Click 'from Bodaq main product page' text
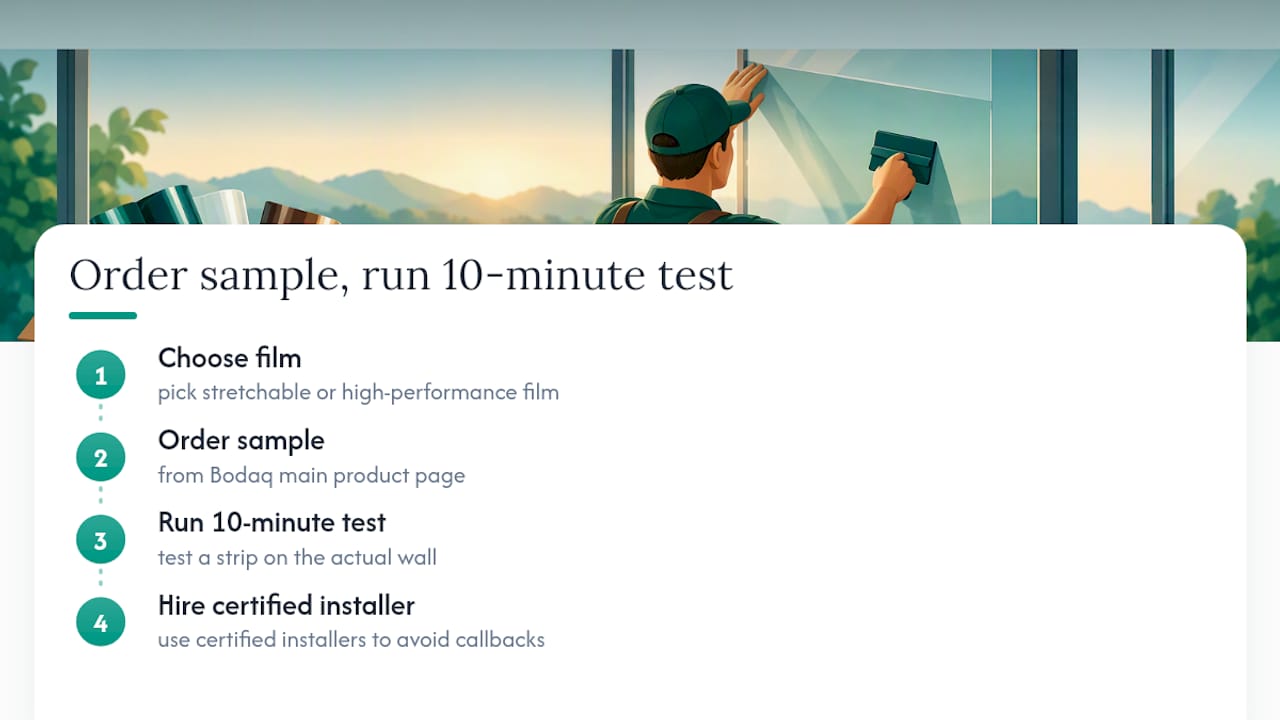The image size is (1280, 720). [311, 475]
